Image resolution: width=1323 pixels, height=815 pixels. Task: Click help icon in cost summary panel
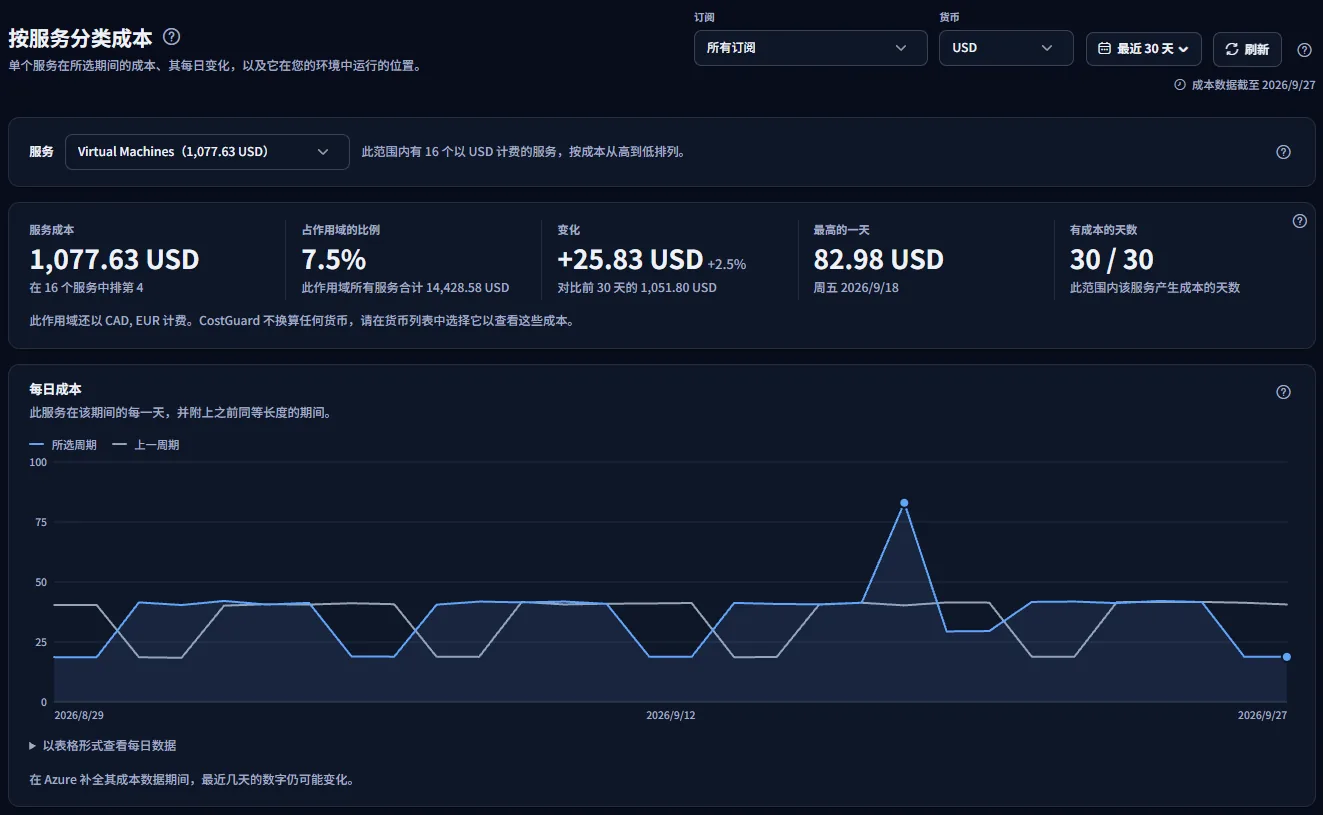(1300, 221)
